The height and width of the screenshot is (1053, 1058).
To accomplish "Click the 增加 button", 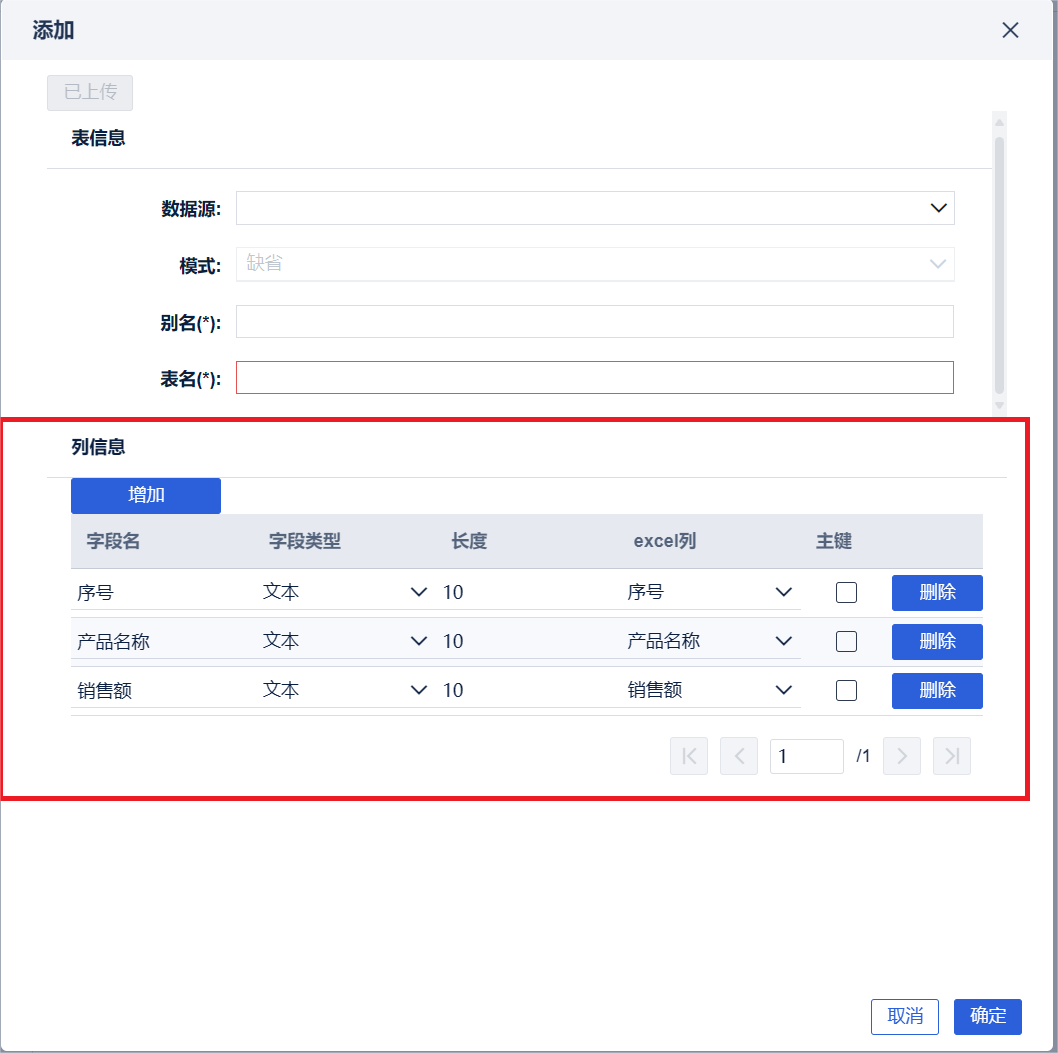I will pos(146,496).
